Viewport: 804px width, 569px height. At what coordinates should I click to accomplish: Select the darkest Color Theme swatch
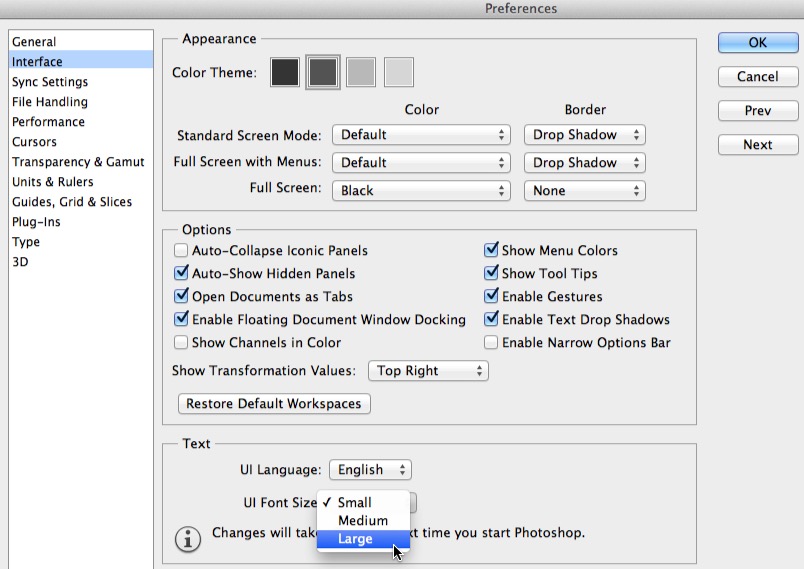[x=285, y=72]
